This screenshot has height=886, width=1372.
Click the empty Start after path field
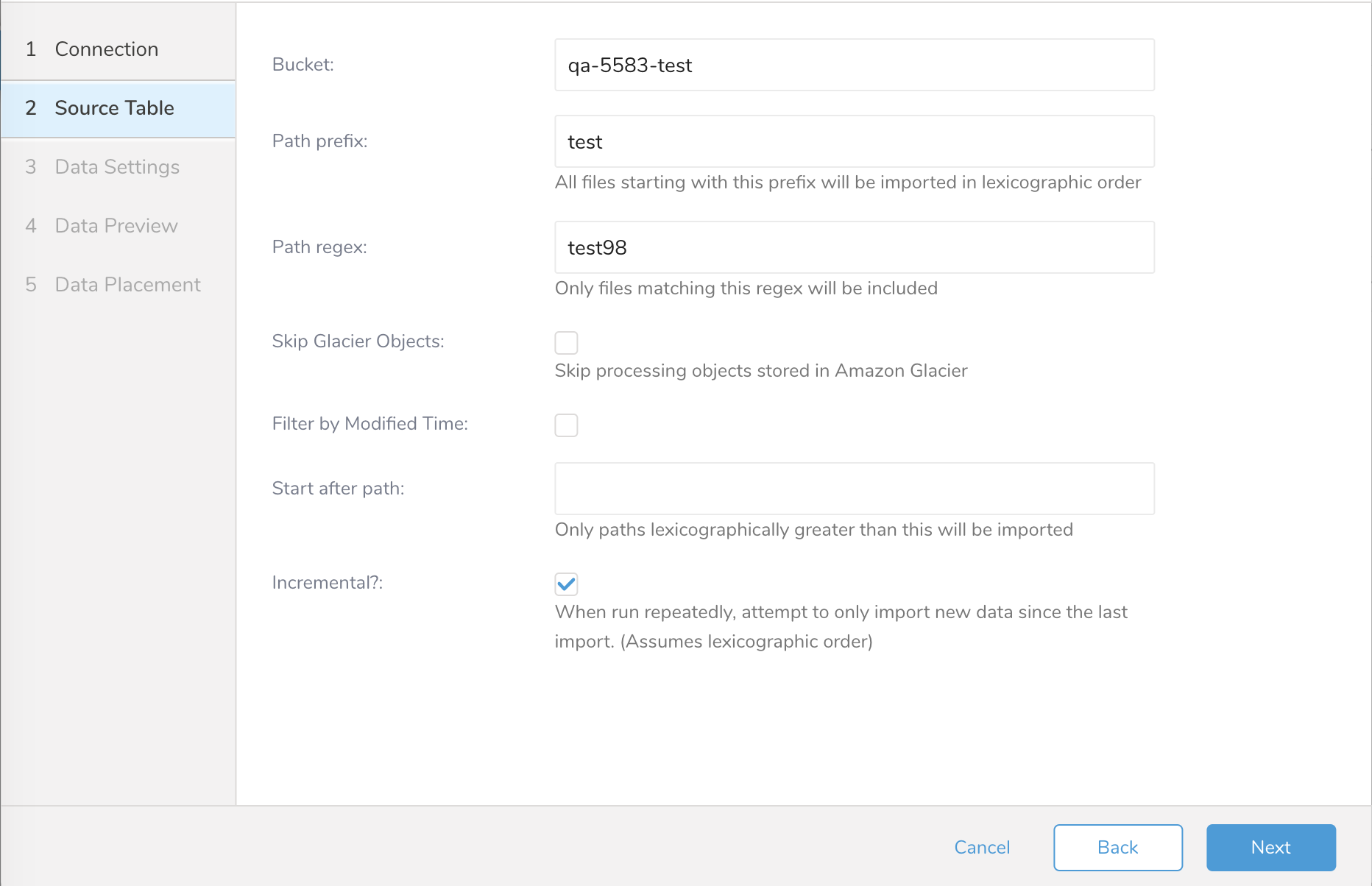tap(854, 489)
